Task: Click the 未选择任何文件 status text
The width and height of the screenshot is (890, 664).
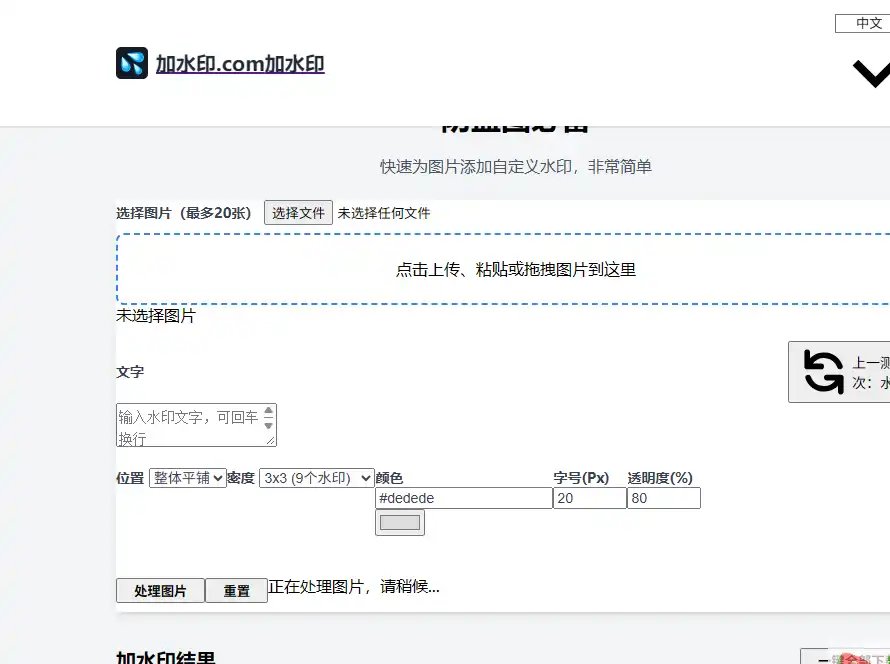Action: [x=384, y=213]
